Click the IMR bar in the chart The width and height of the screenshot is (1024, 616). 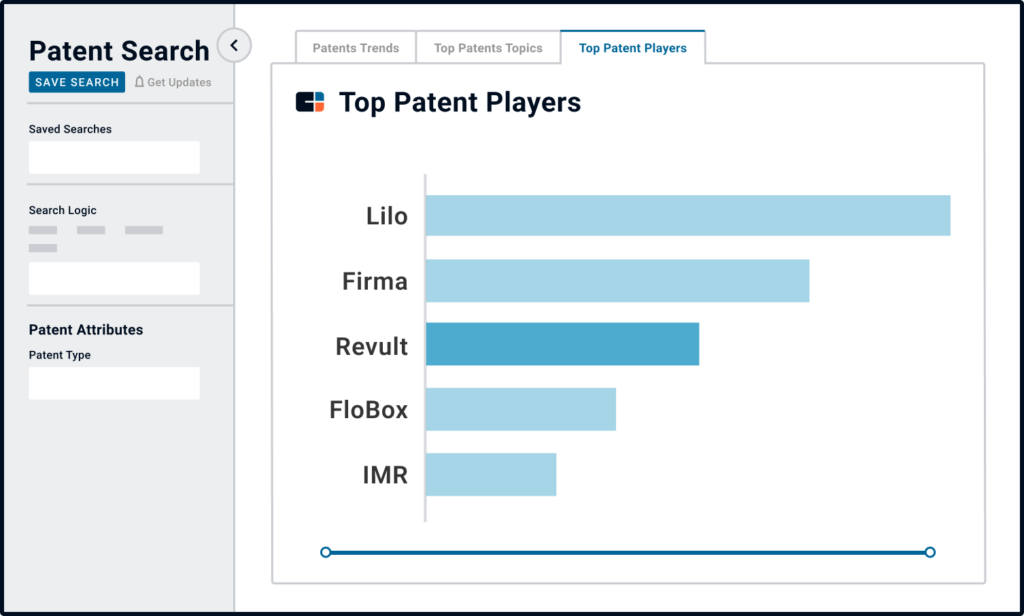click(490, 474)
